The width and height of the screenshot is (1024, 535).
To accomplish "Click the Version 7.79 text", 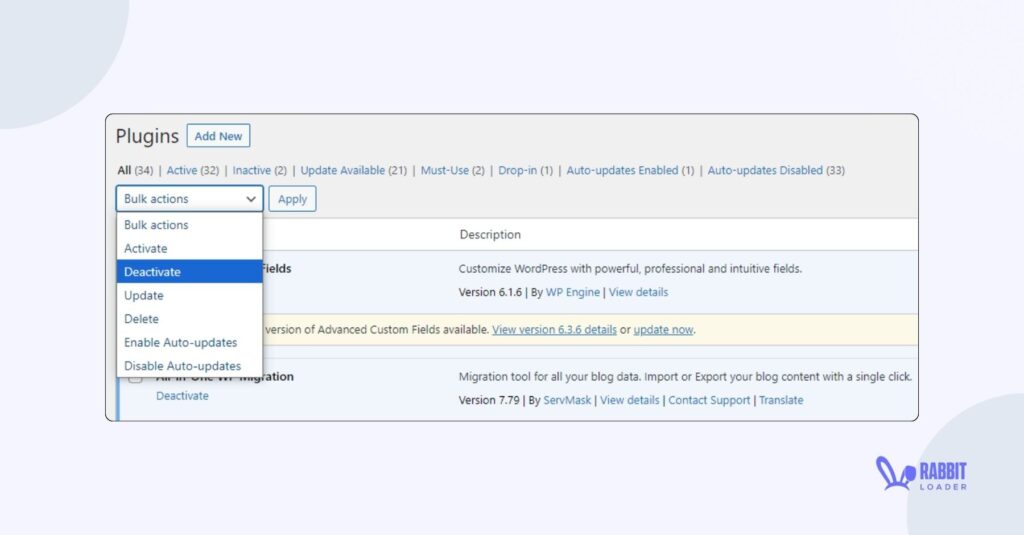I will 488,400.
